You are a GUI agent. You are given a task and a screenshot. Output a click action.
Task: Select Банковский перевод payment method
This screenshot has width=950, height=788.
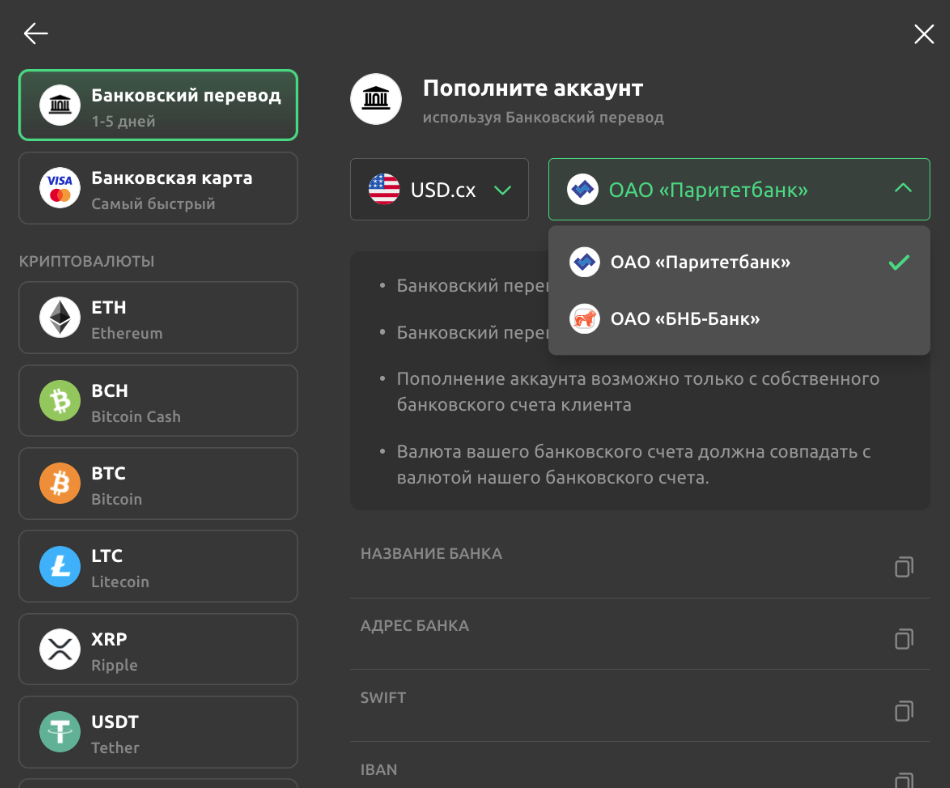[x=158, y=105]
